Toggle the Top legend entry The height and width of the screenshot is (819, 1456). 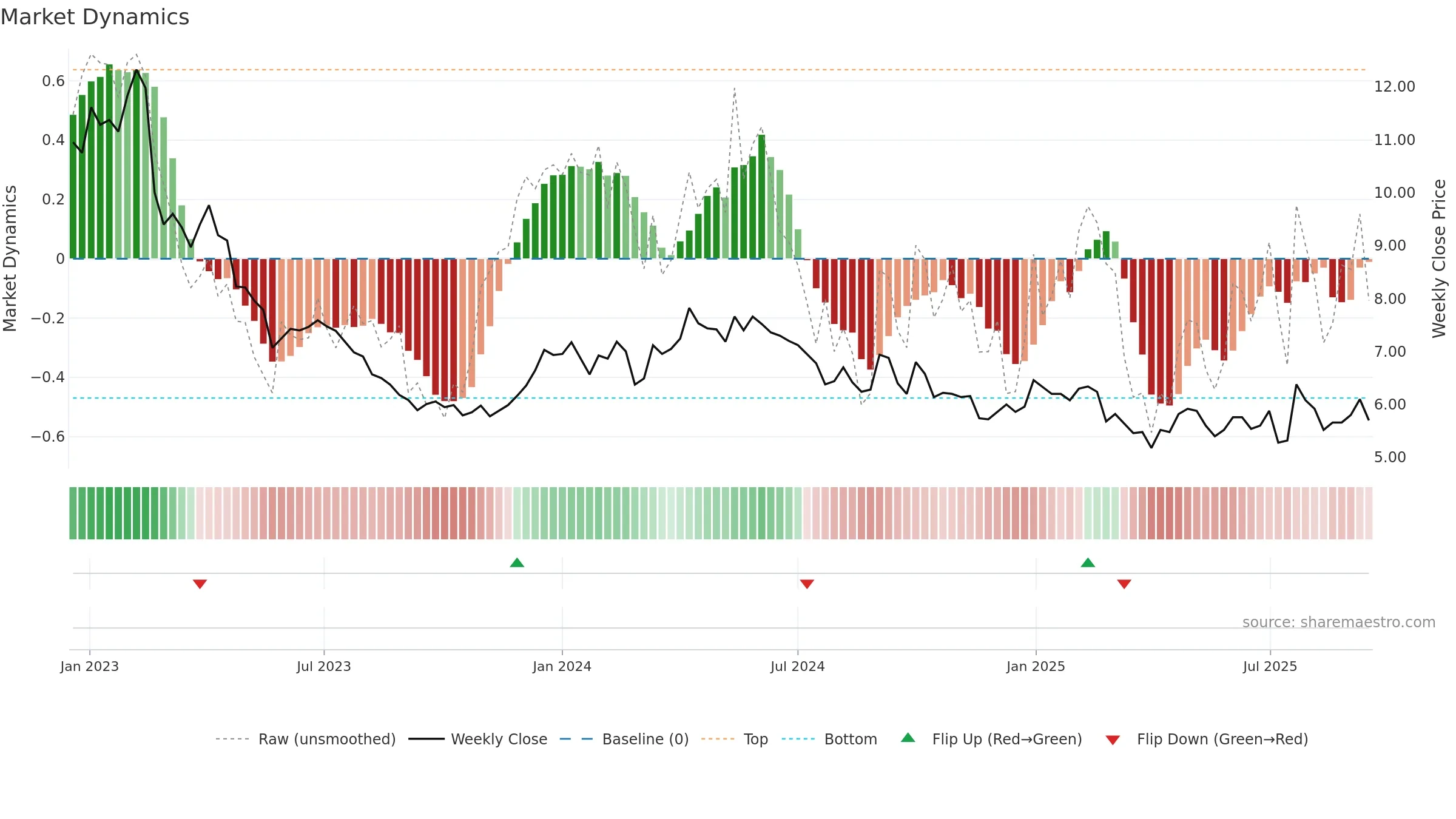(x=735, y=740)
